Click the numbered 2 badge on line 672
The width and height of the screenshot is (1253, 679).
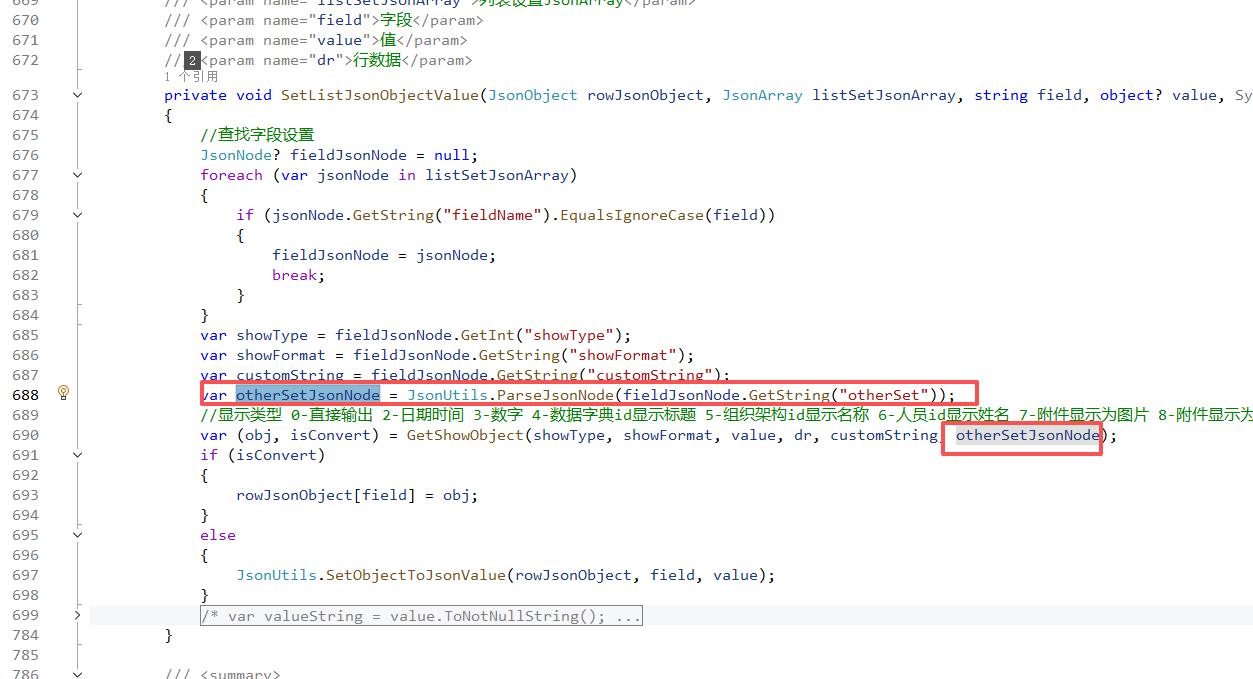tap(193, 60)
